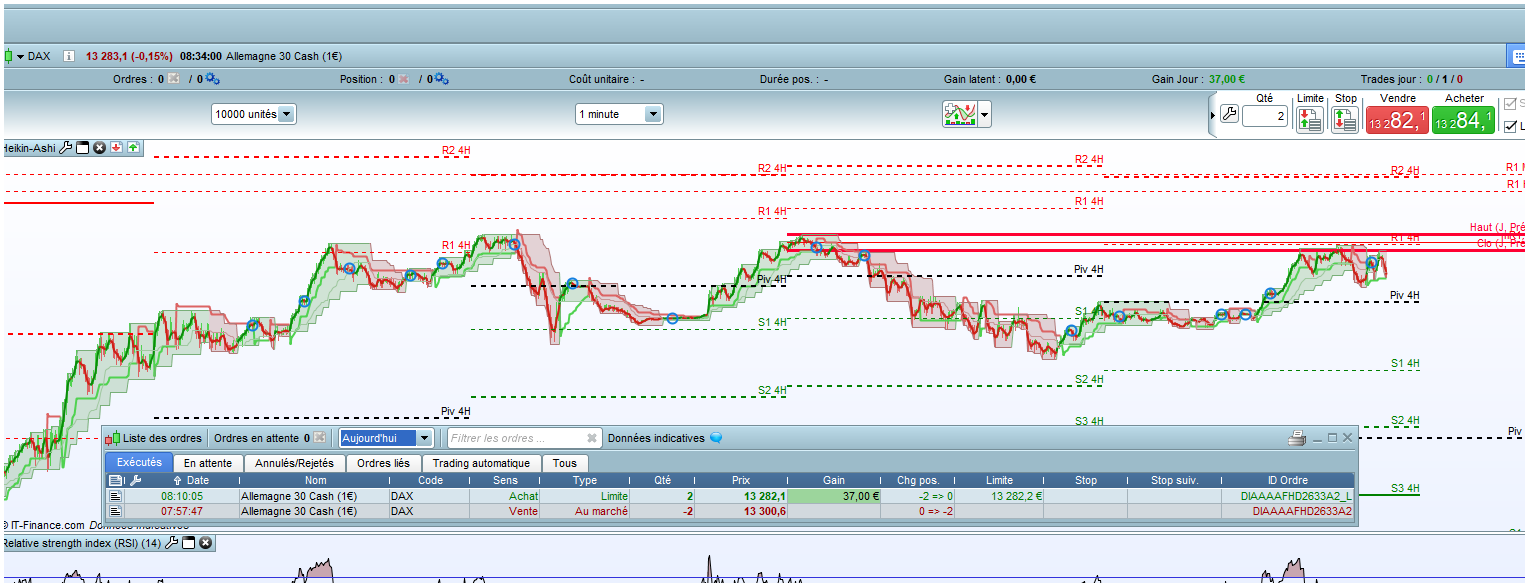
Task: Select the Exécutés tab
Action: point(139,463)
